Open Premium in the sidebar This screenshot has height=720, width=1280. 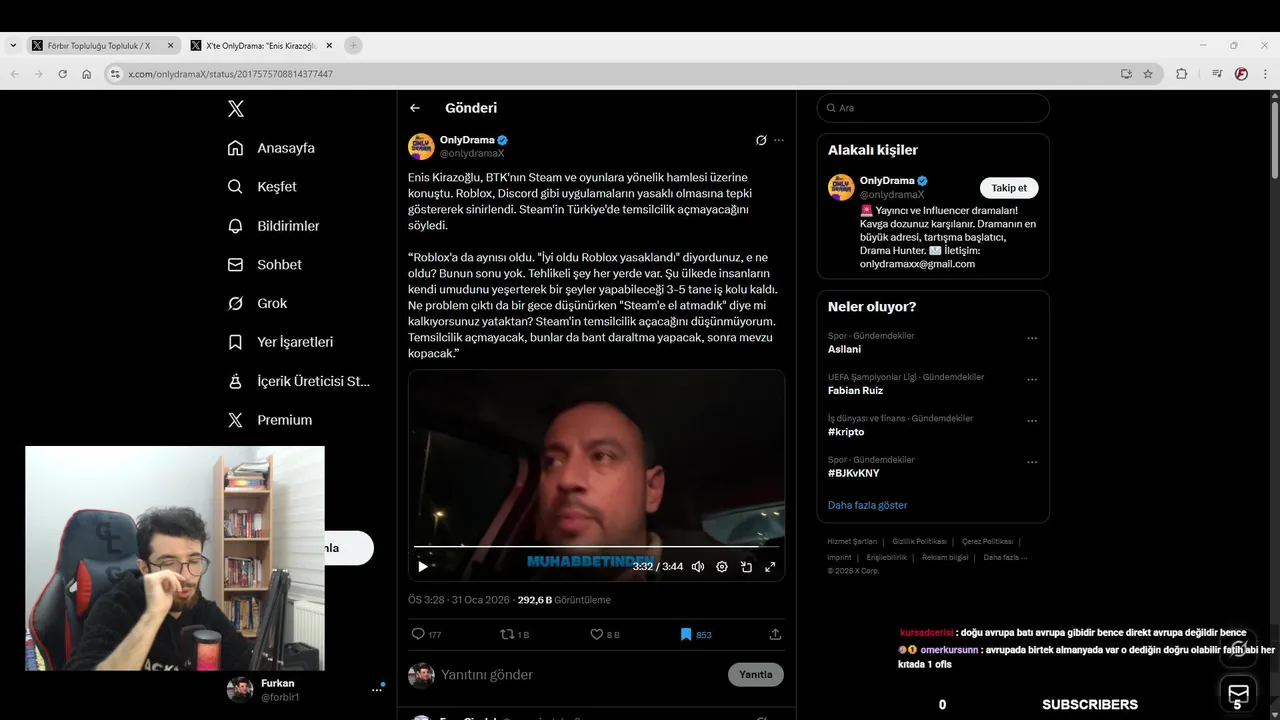click(270, 420)
